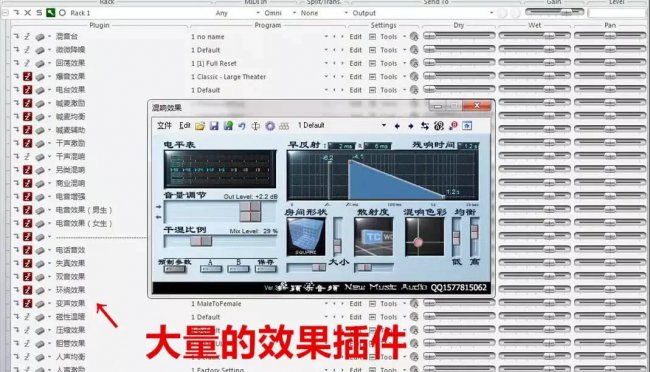Click the X icon on Rack 1 header
The height and width of the screenshot is (372, 650).
28,13
